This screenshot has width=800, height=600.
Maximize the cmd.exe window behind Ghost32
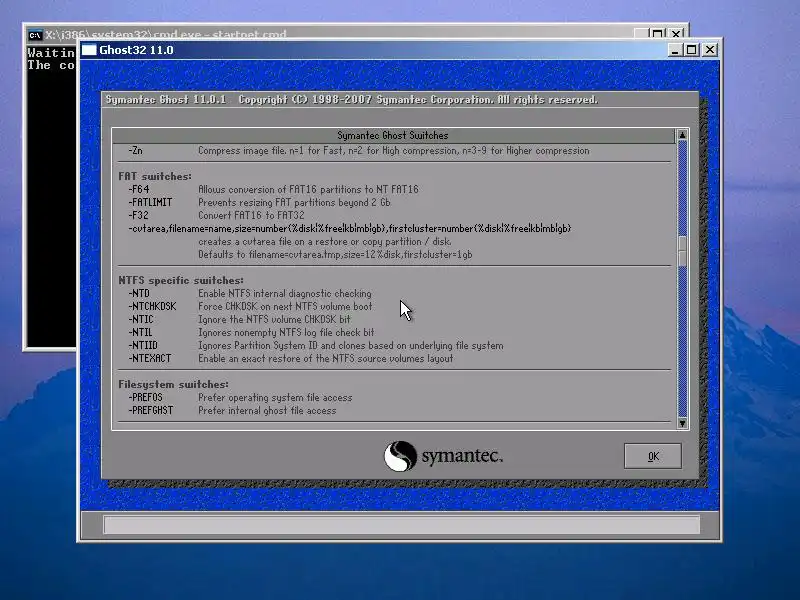(658, 34)
